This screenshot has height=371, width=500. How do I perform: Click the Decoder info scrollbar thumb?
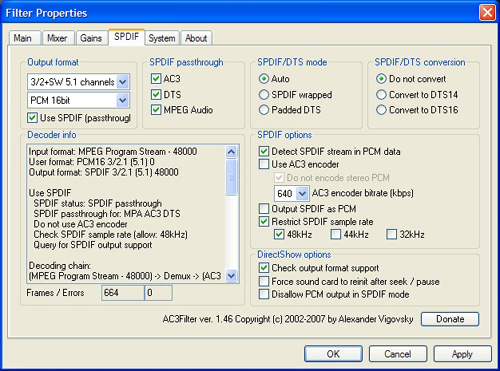click(231, 177)
